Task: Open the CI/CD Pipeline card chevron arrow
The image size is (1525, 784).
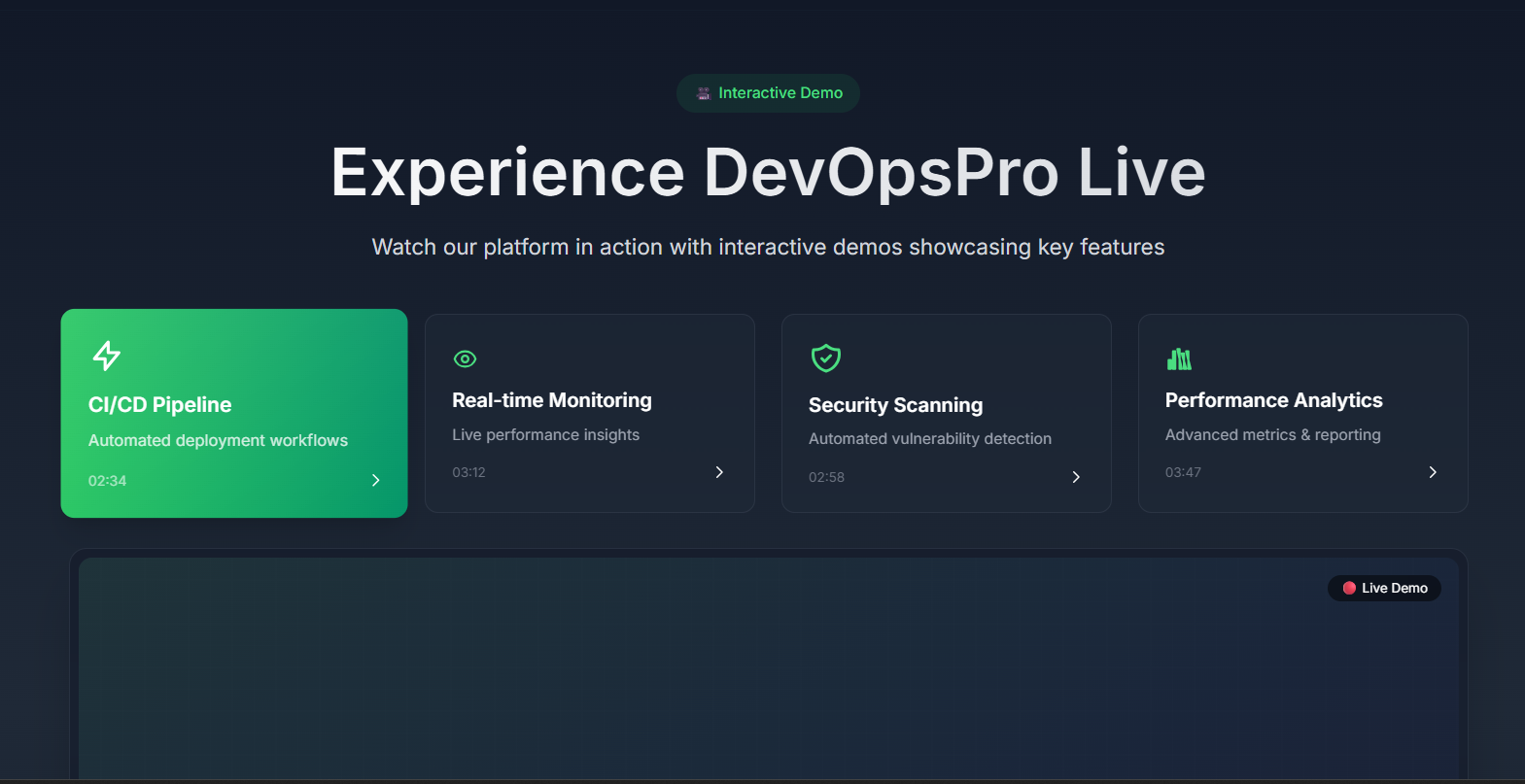Action: point(376,480)
